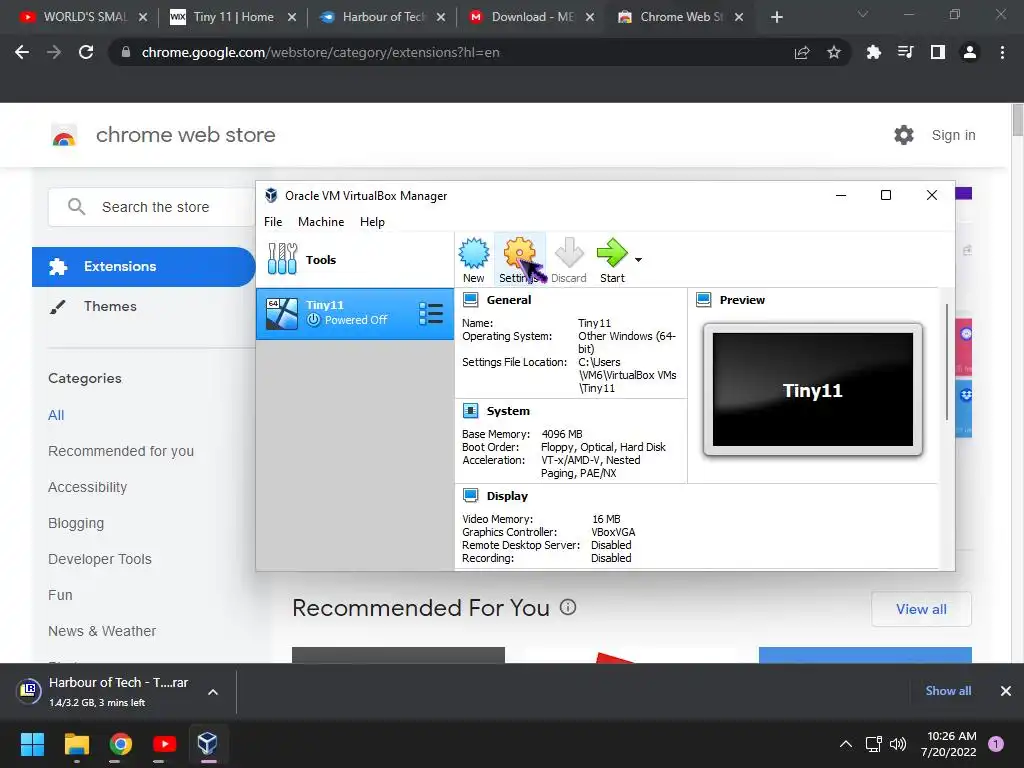Click the Preview section icon
This screenshot has height=768, width=1024.
click(703, 300)
